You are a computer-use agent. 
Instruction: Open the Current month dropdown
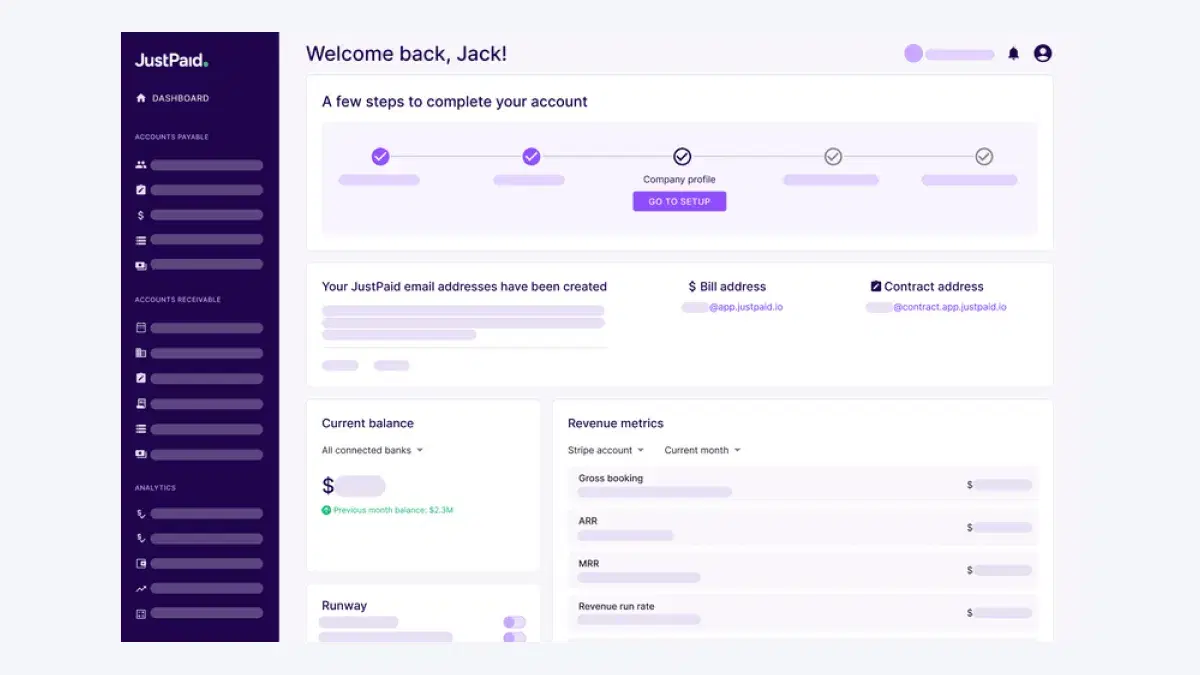(x=703, y=450)
